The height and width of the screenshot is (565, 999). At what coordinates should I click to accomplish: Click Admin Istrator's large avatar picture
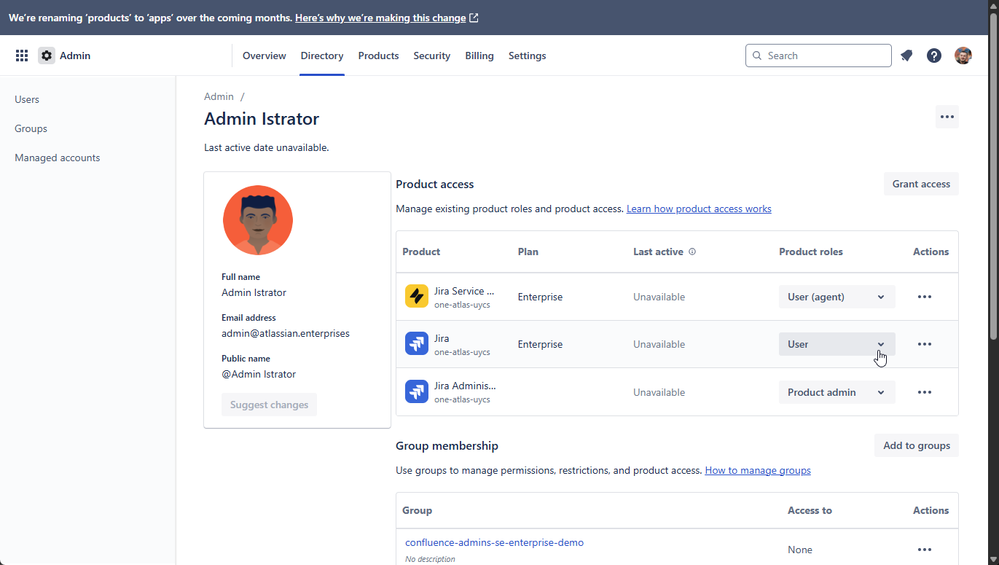257,220
